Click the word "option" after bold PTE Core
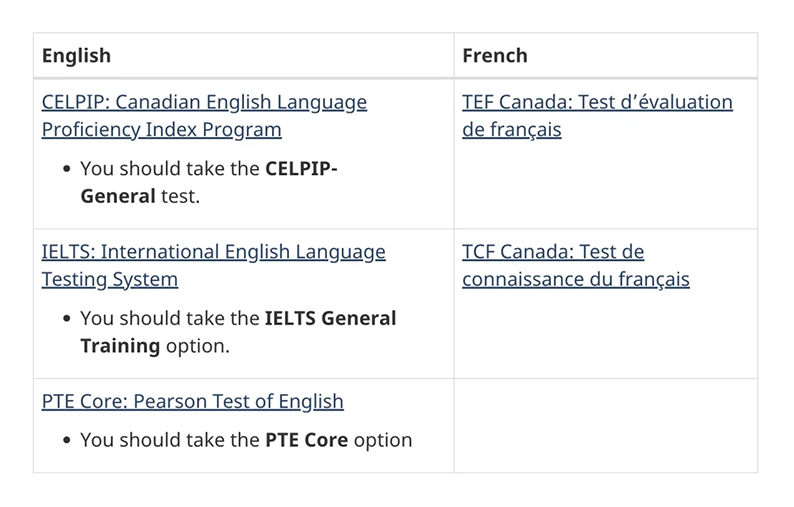 click(383, 440)
